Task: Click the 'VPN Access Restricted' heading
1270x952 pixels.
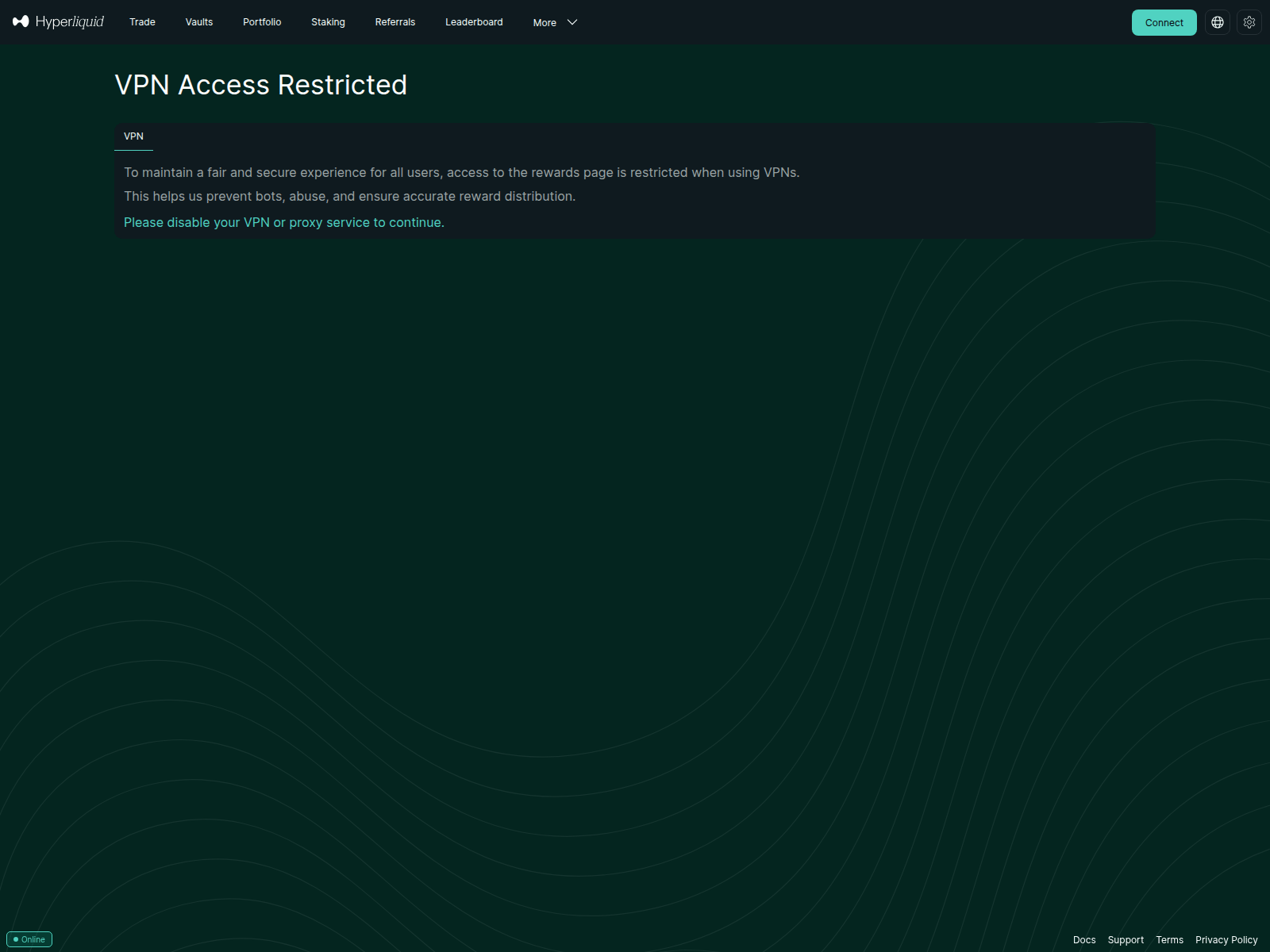Action: click(x=261, y=85)
